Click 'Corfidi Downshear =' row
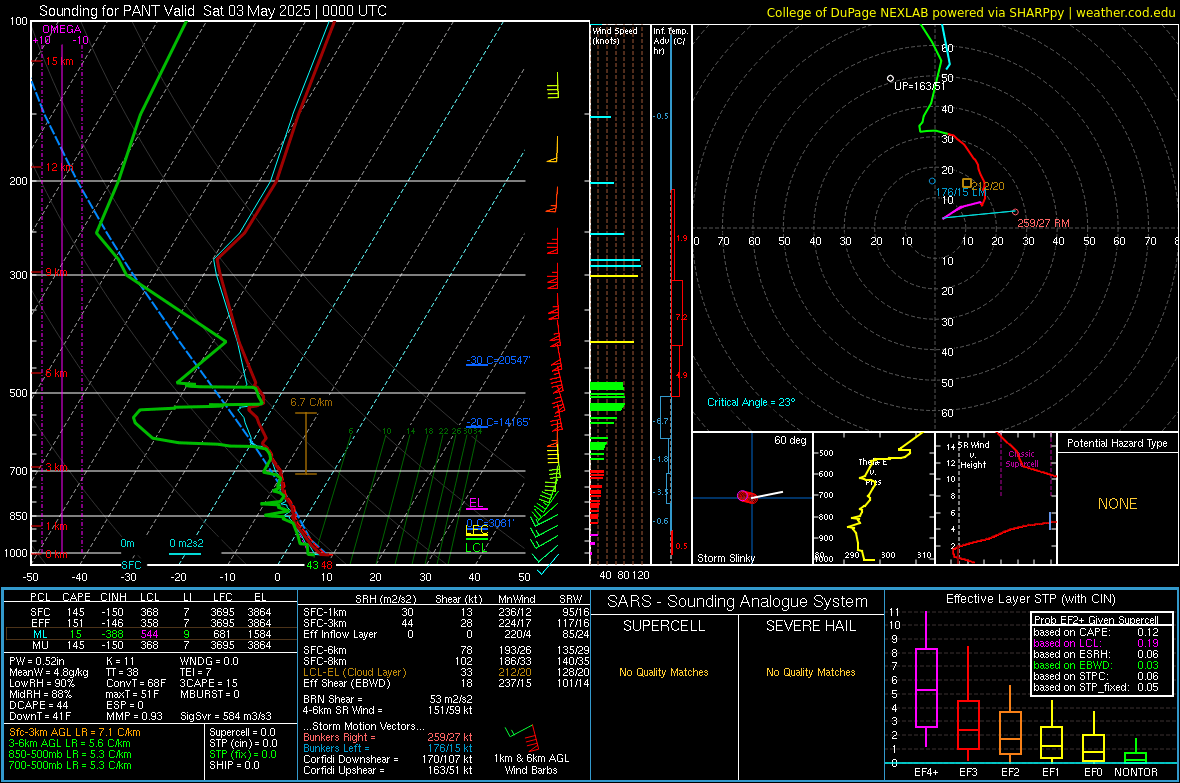The height and width of the screenshot is (783, 1180). point(388,759)
